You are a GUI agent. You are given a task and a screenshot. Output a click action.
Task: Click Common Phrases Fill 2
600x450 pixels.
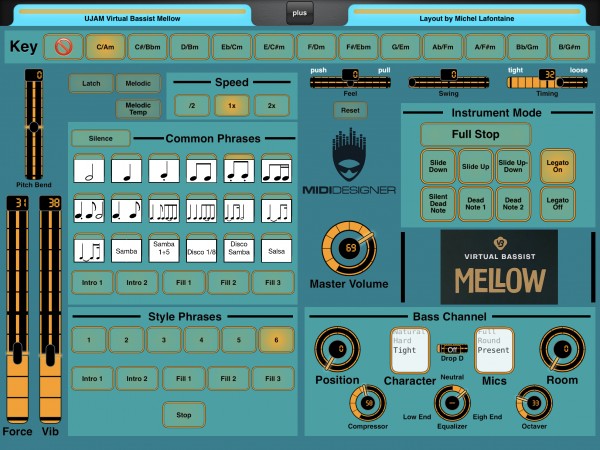(228, 282)
